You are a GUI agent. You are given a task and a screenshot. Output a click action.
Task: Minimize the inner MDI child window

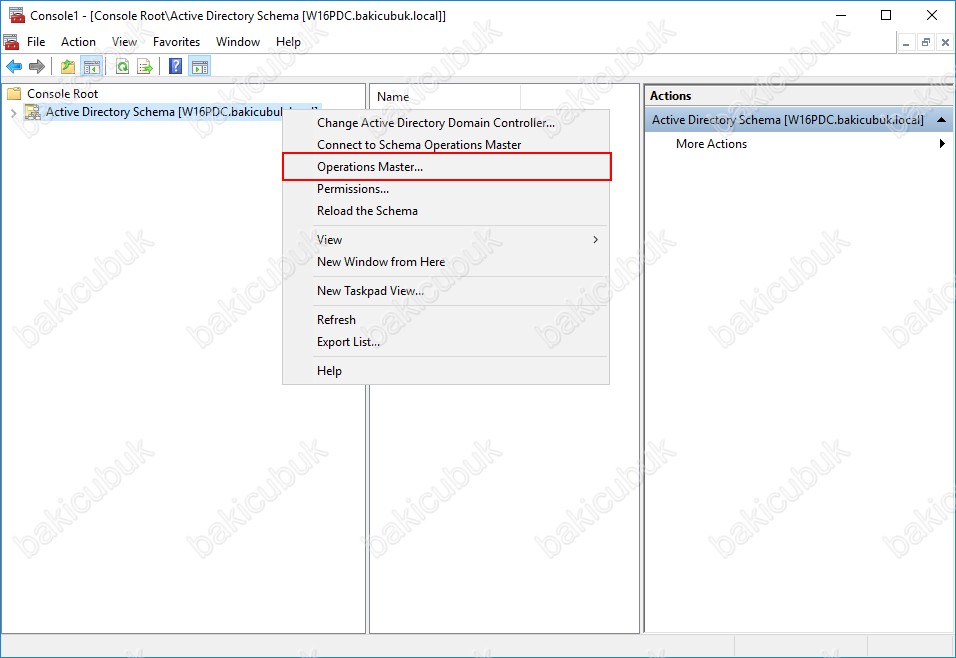906,42
